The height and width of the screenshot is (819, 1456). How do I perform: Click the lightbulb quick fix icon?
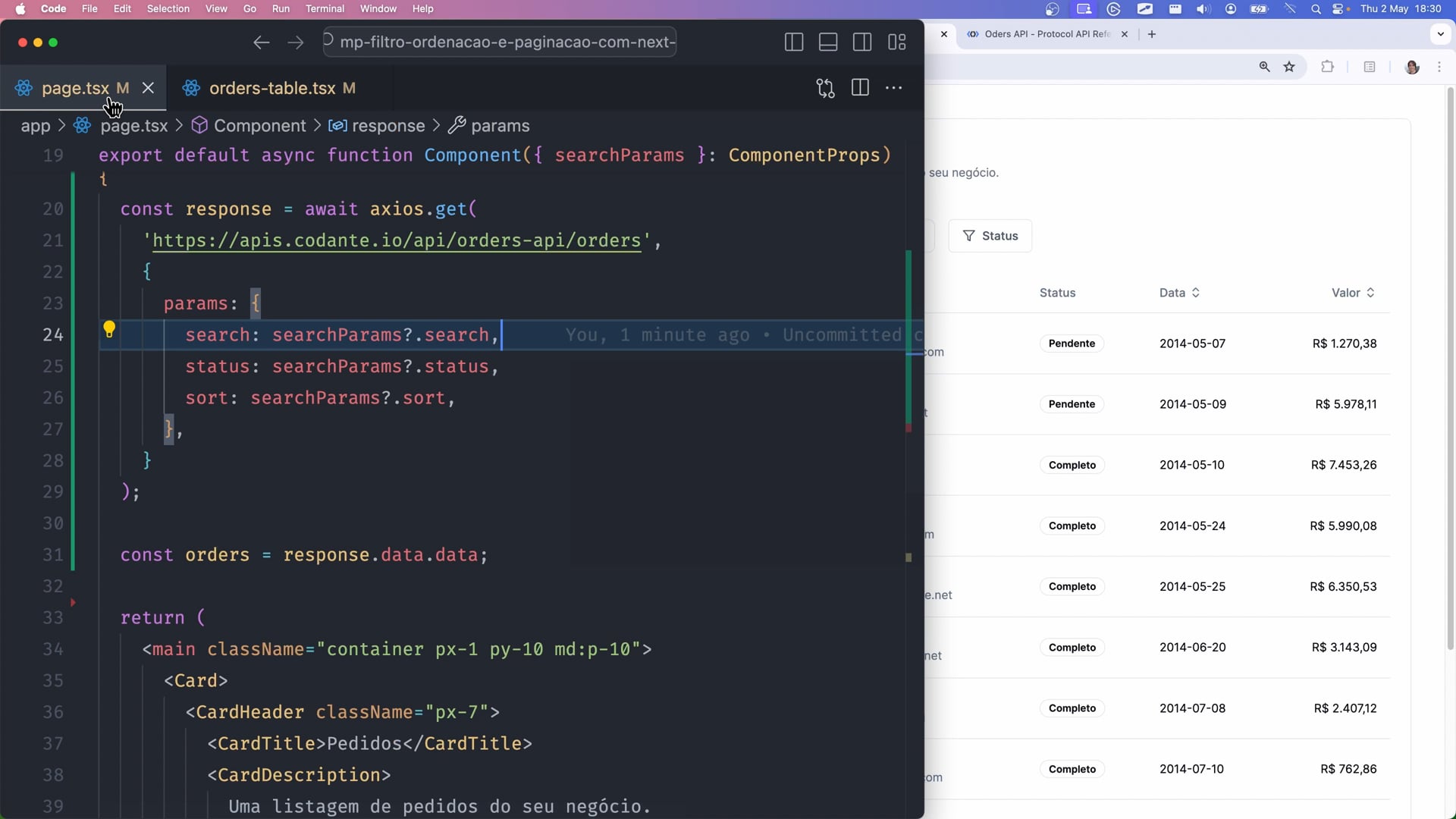tap(109, 329)
